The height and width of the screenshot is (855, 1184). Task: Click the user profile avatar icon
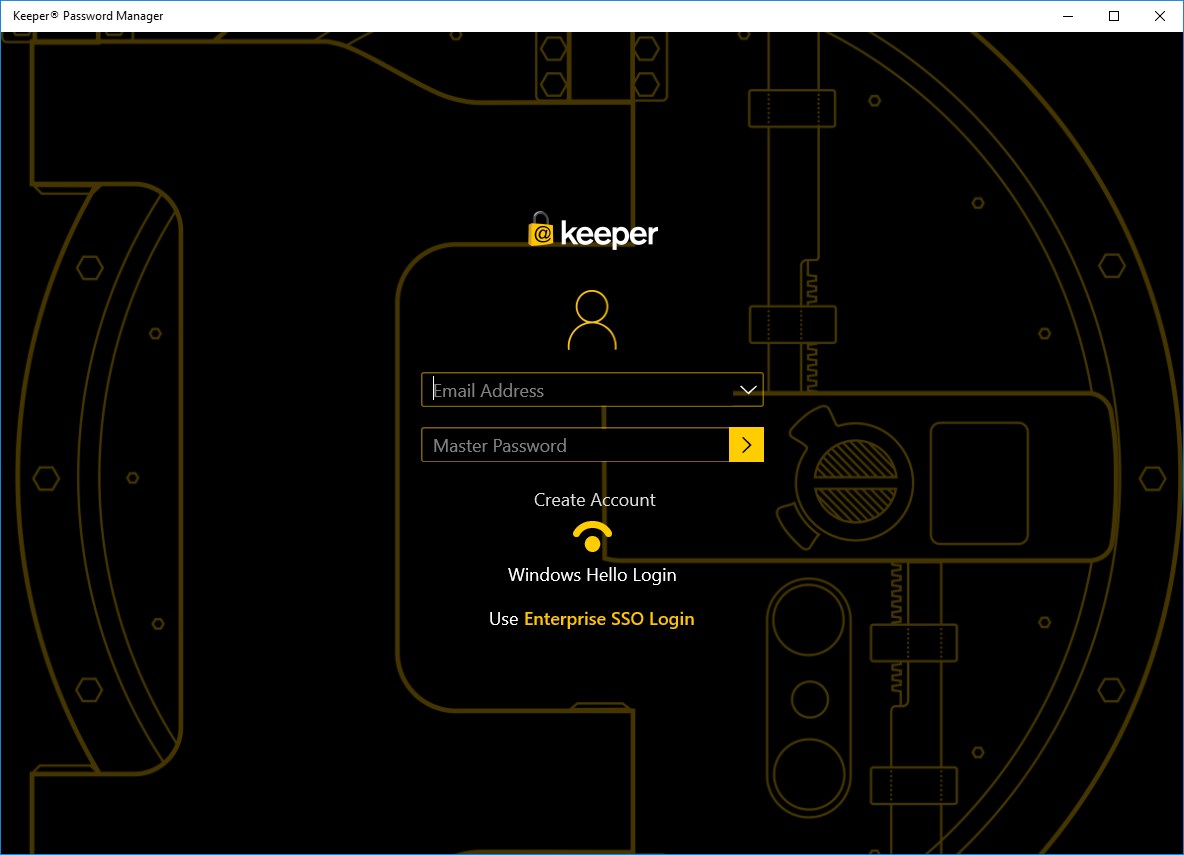(592, 320)
